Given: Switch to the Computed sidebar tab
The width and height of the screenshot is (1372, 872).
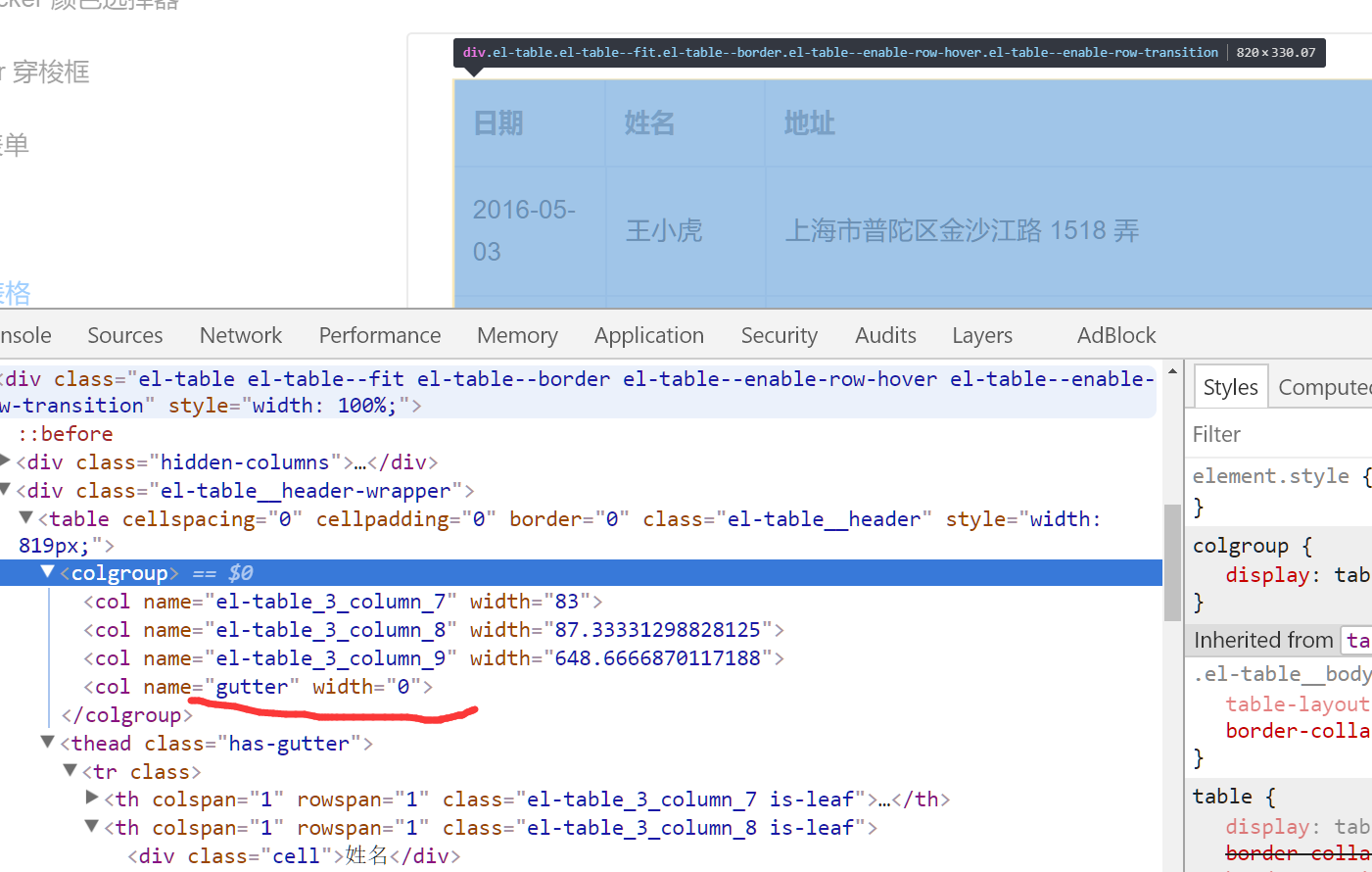Looking at the screenshot, I should pos(1324,387).
